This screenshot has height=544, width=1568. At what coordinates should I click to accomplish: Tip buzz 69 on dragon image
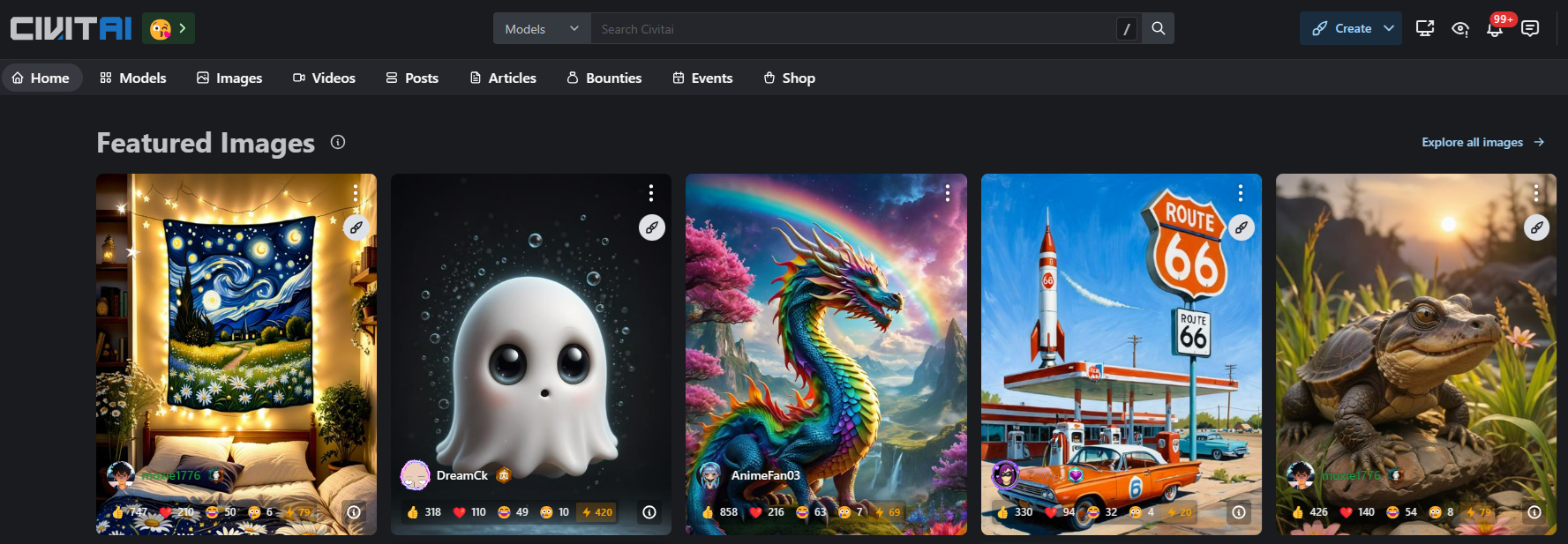click(889, 512)
